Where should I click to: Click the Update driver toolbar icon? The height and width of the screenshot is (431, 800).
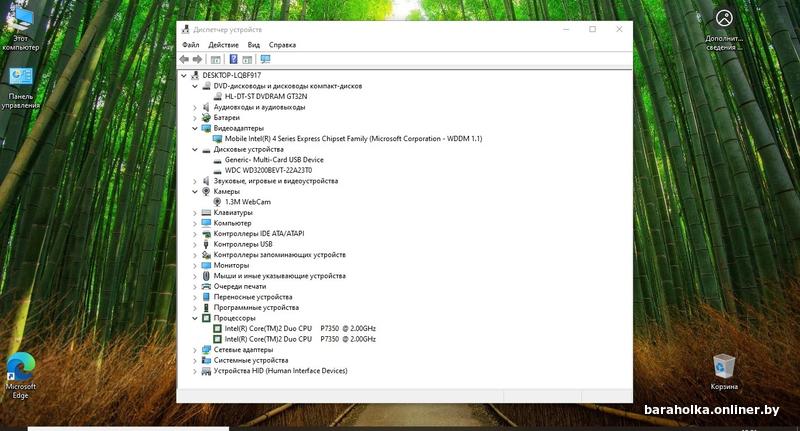(x=247, y=59)
